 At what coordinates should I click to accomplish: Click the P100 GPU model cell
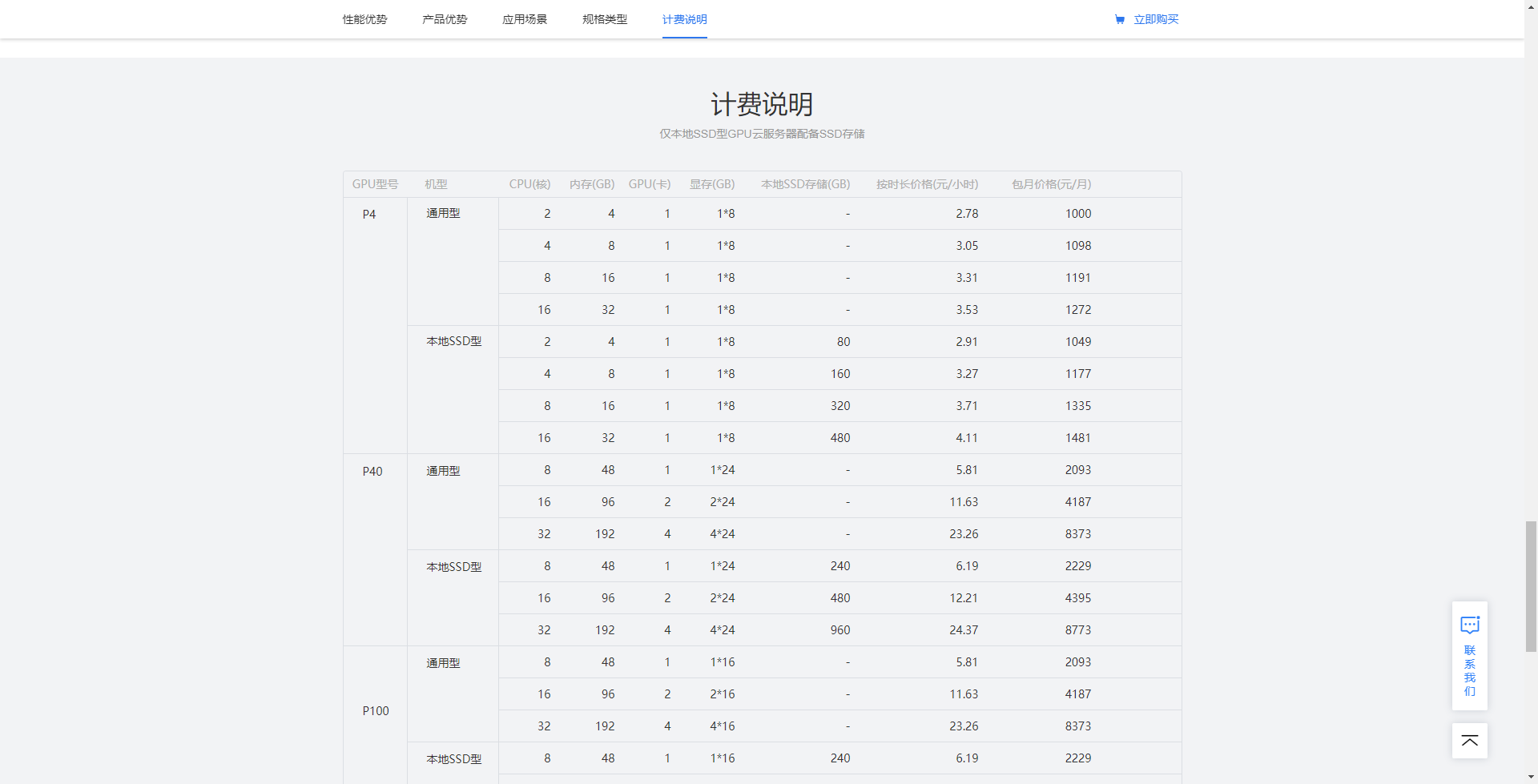376,710
